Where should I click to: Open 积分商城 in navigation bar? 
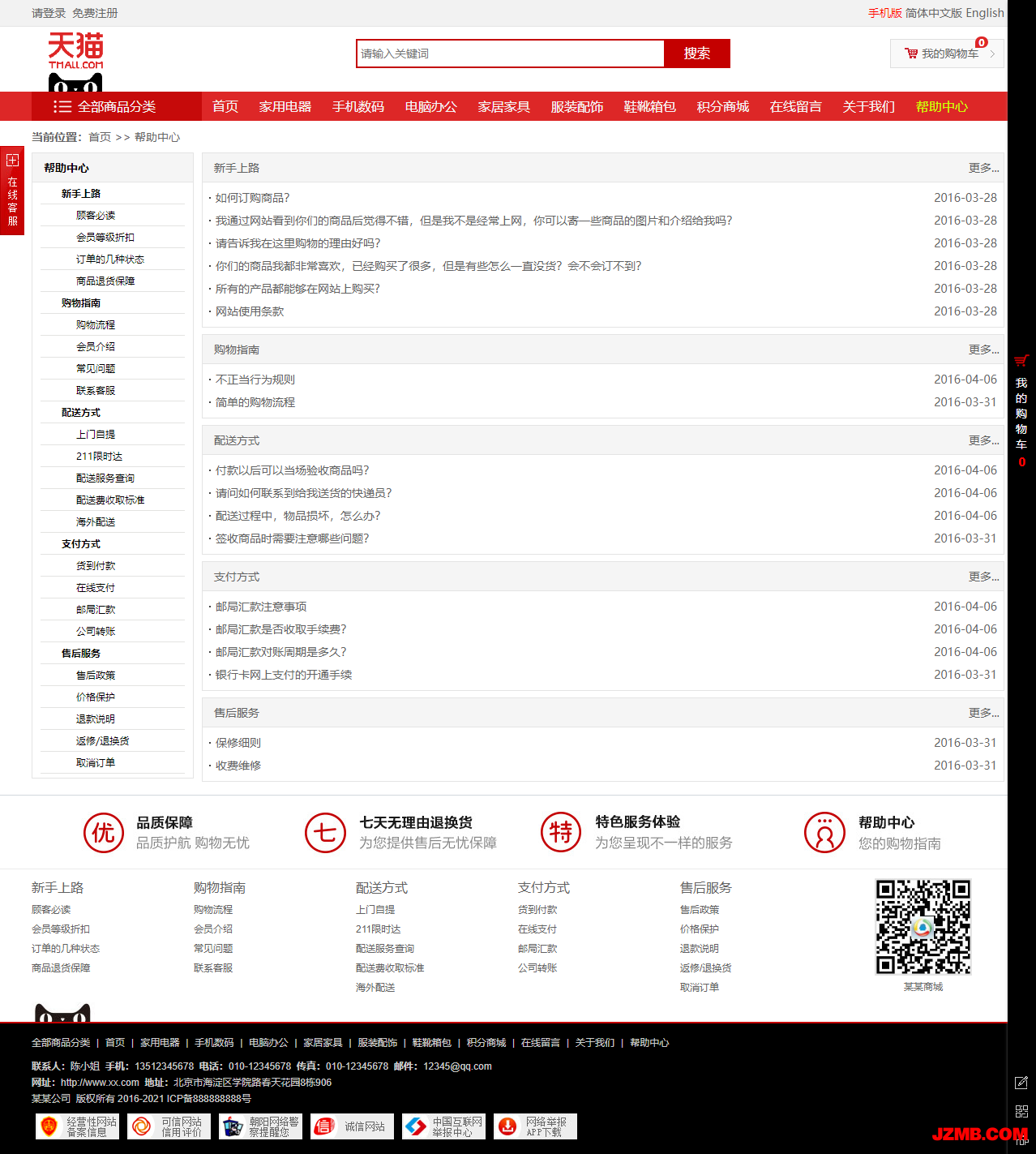[723, 106]
